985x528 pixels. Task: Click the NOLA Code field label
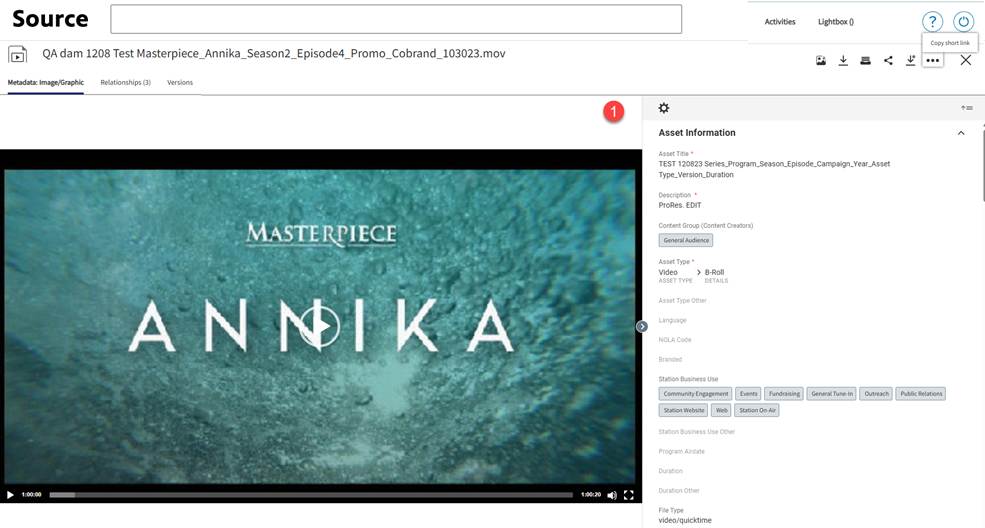pyautogui.click(x=675, y=340)
